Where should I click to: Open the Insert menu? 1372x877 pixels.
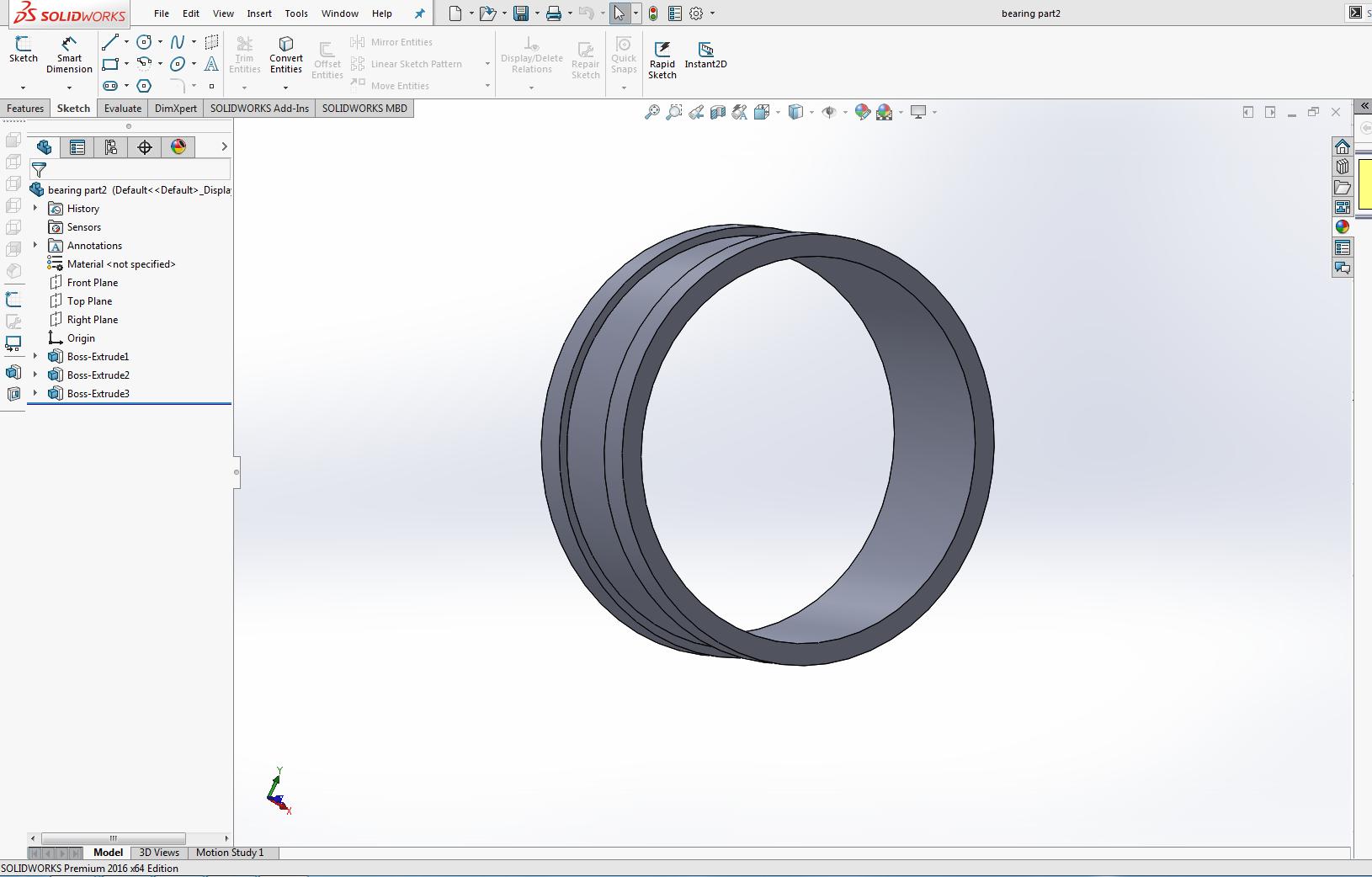[x=259, y=13]
